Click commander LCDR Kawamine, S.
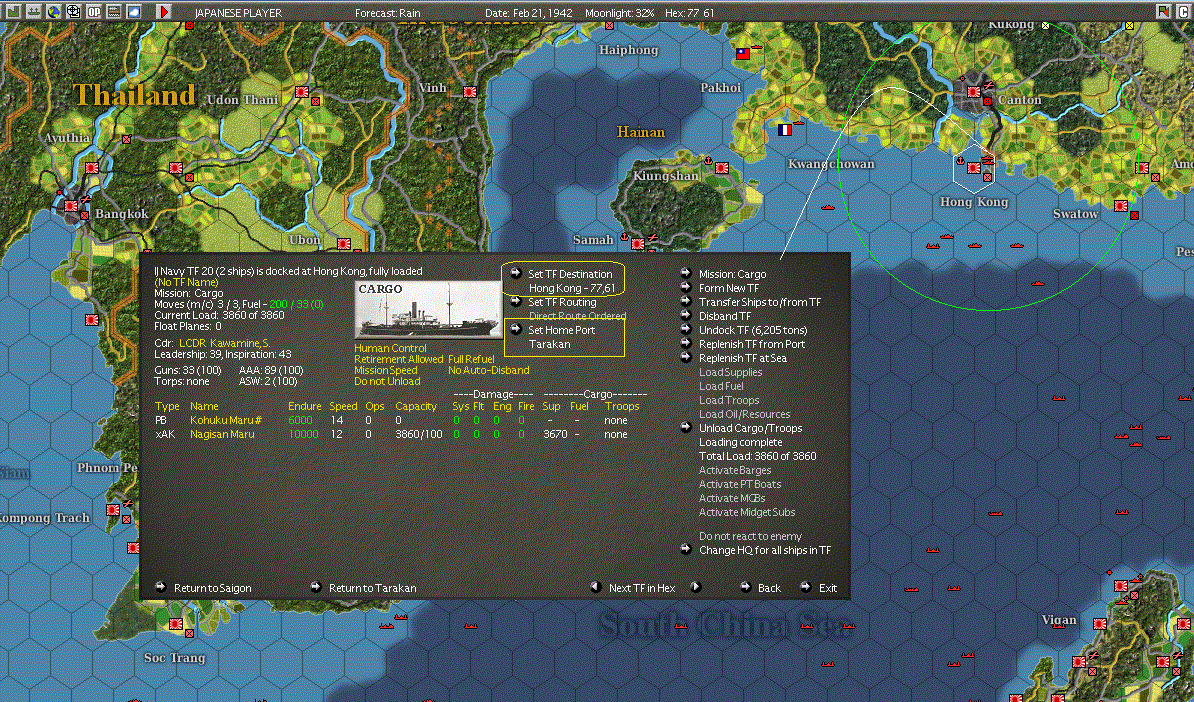This screenshot has height=702, width=1194. click(224, 343)
